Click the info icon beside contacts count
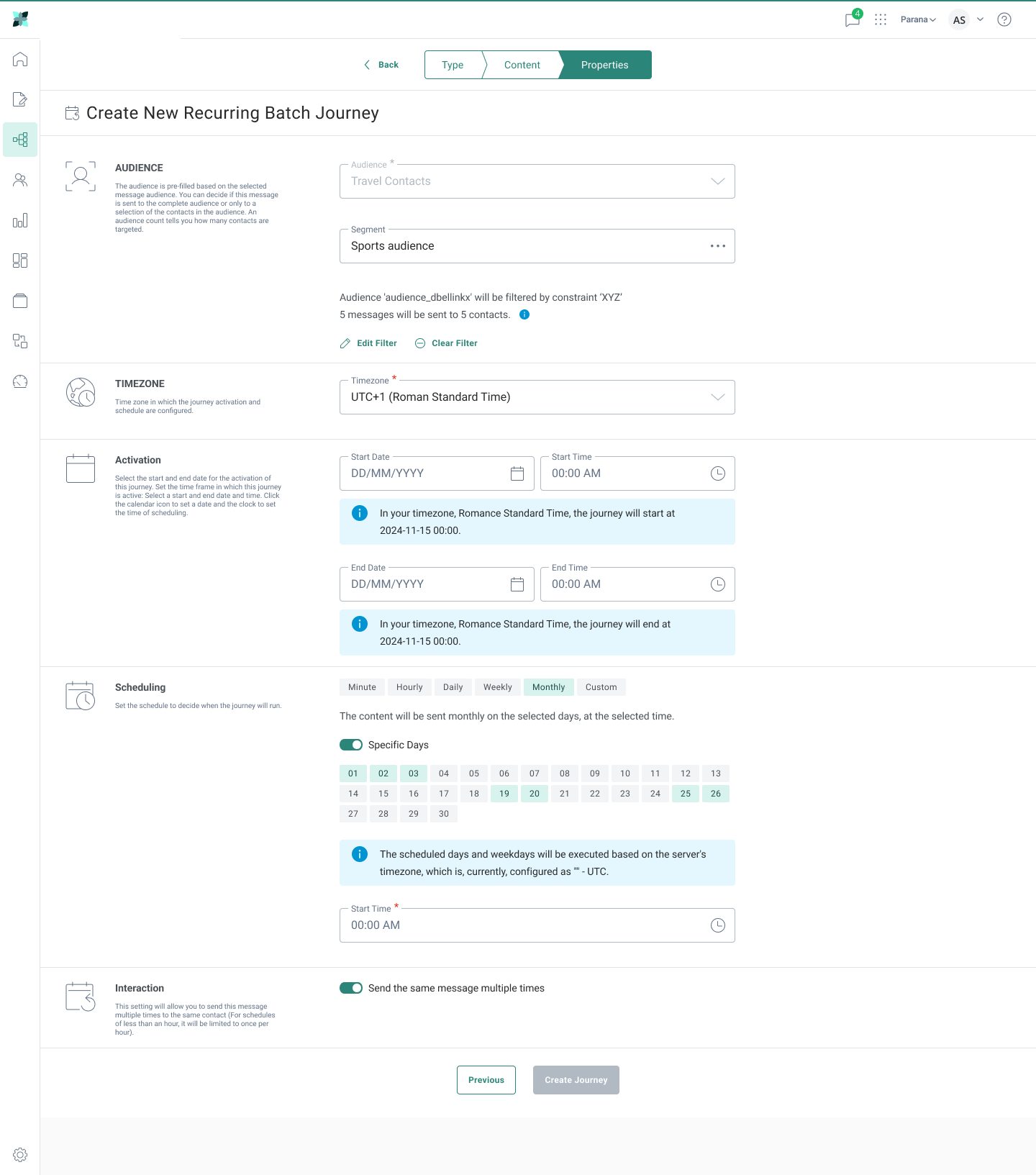1036x1175 pixels. click(524, 314)
